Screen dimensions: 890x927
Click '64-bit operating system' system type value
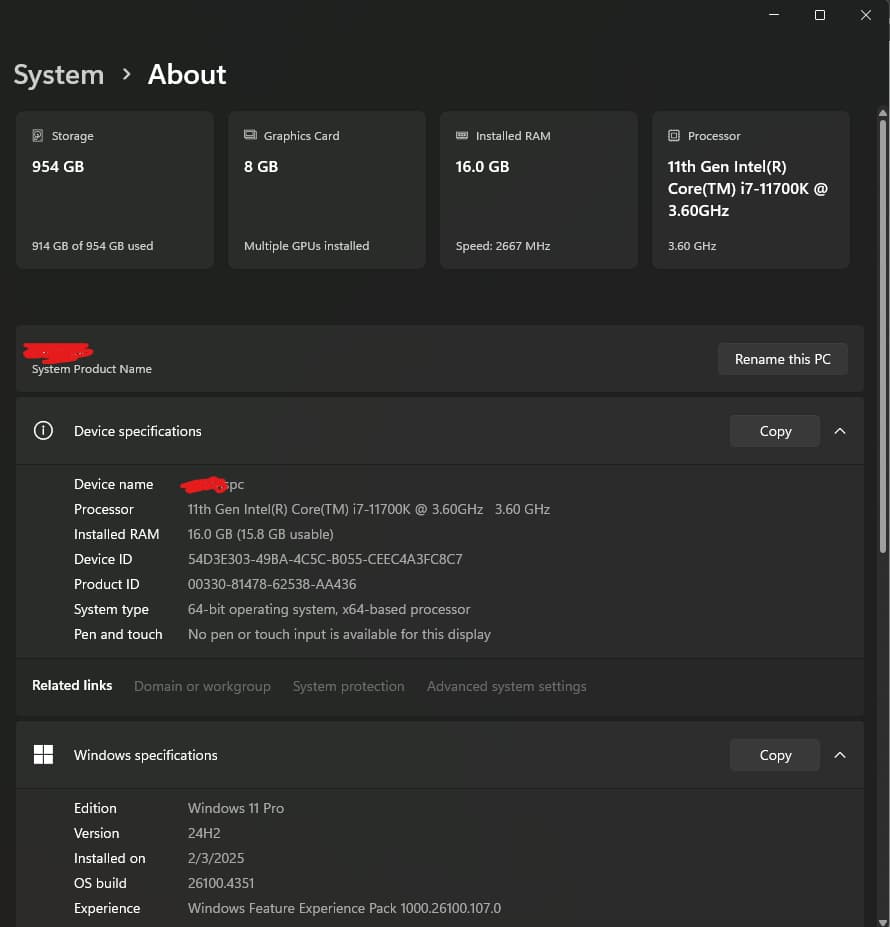point(329,609)
